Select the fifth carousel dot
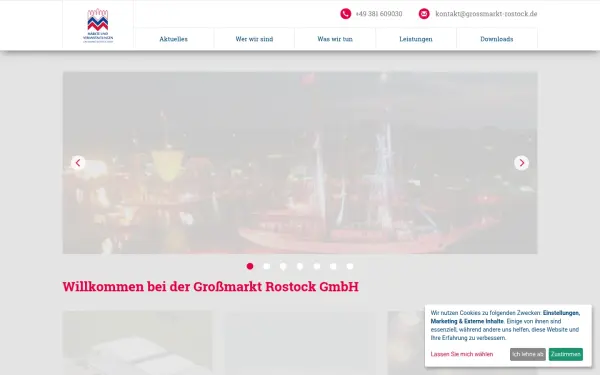 point(317,266)
